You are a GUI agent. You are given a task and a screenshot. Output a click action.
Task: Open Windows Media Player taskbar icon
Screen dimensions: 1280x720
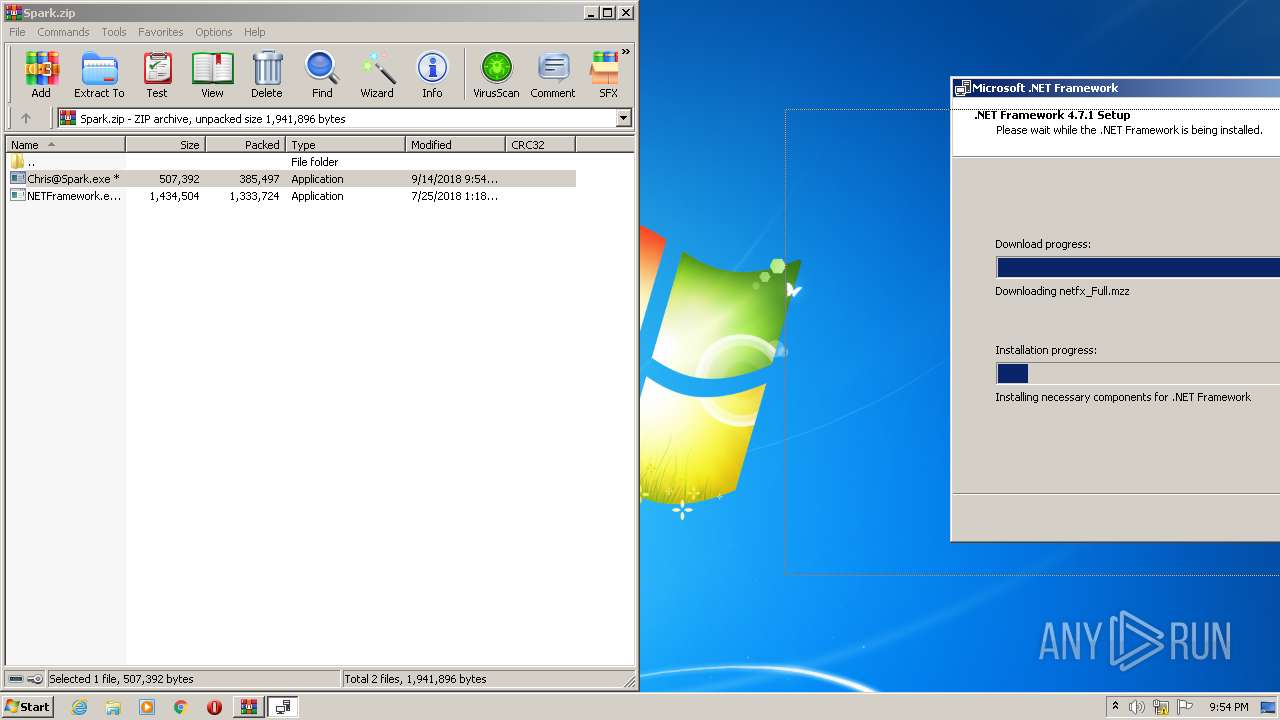147,707
